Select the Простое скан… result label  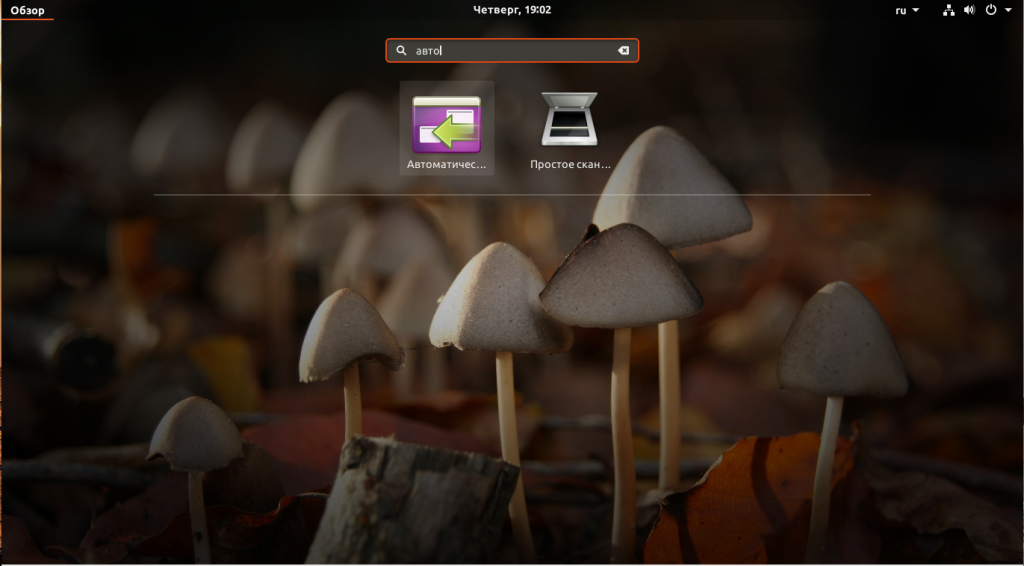click(570, 165)
